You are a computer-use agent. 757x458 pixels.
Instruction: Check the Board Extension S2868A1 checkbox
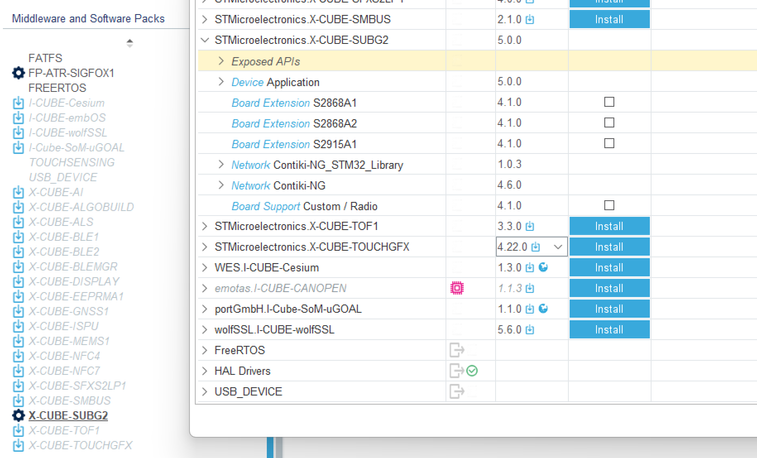click(609, 102)
